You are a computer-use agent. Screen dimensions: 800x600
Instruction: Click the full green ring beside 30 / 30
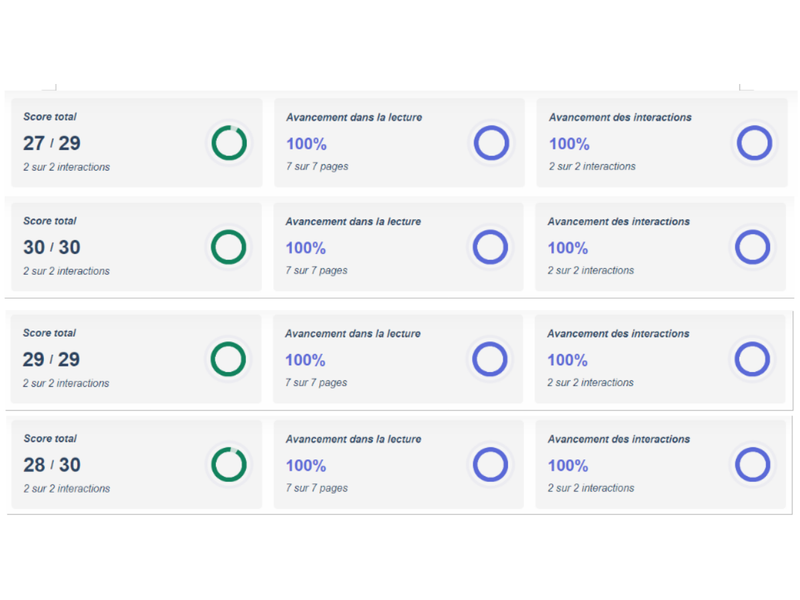pos(229,247)
